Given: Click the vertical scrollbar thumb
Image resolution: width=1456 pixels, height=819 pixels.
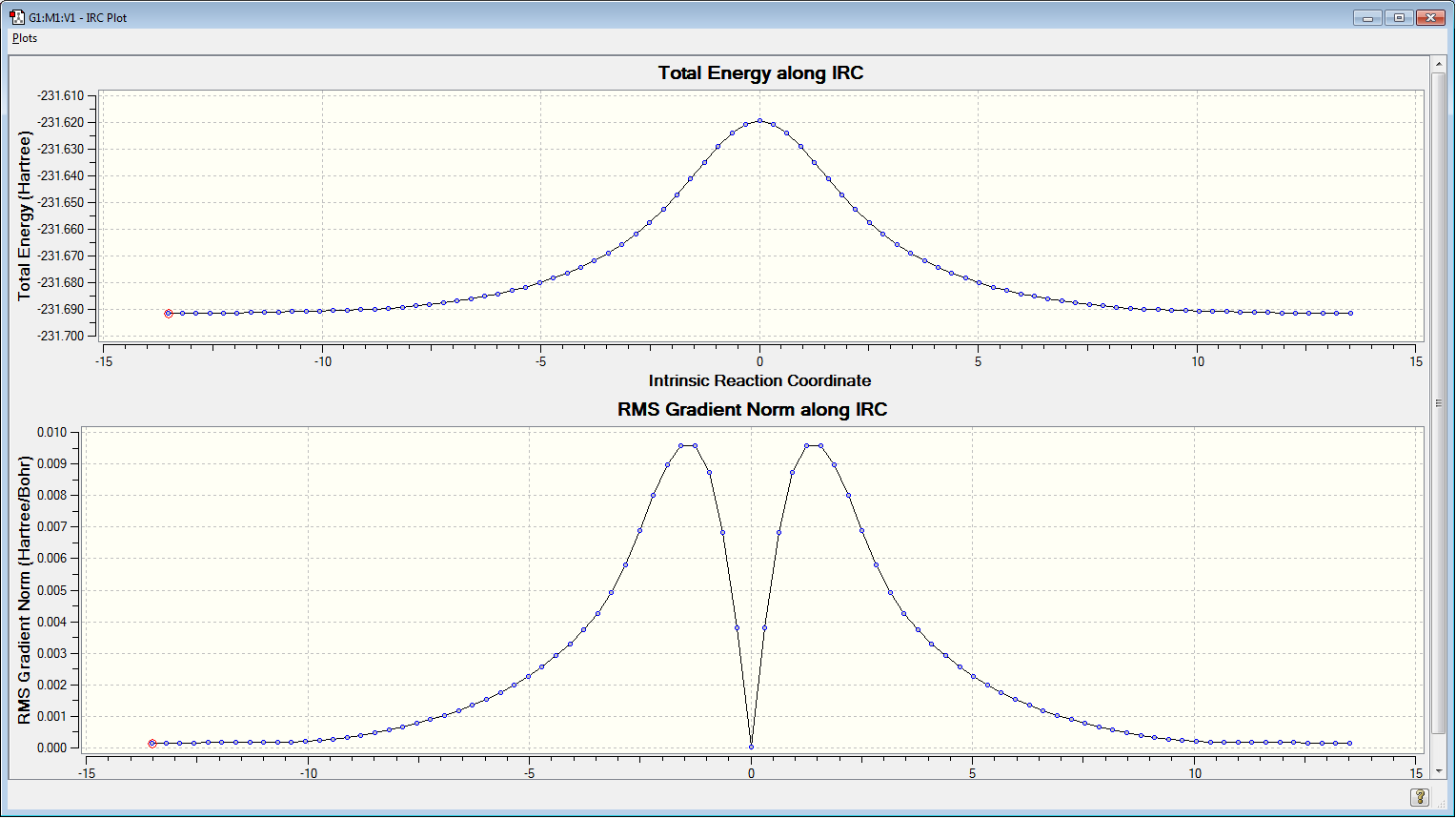Looking at the screenshot, I should coord(1439,403).
